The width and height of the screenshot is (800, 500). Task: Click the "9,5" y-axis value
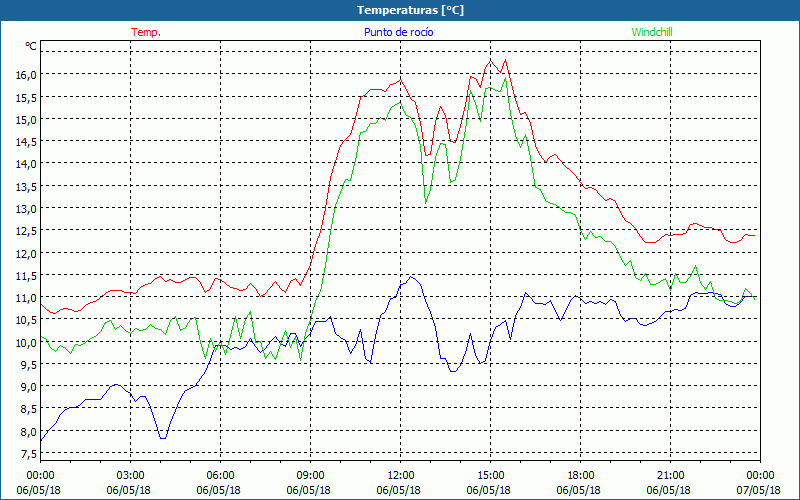tap(29, 365)
